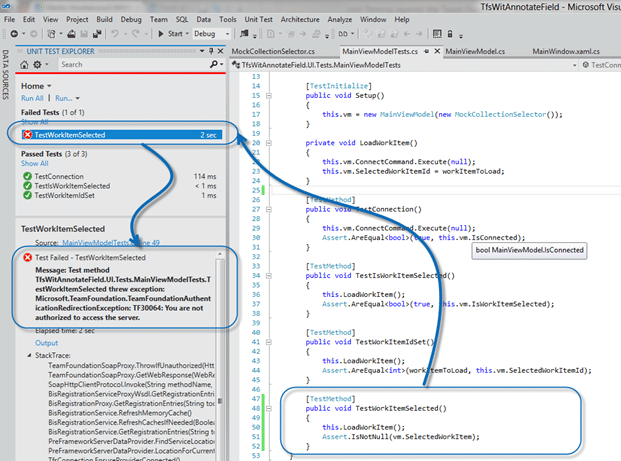This screenshot has height=461, width=621.
Task: Open the Run... dropdown arrow
Action: 78,98
